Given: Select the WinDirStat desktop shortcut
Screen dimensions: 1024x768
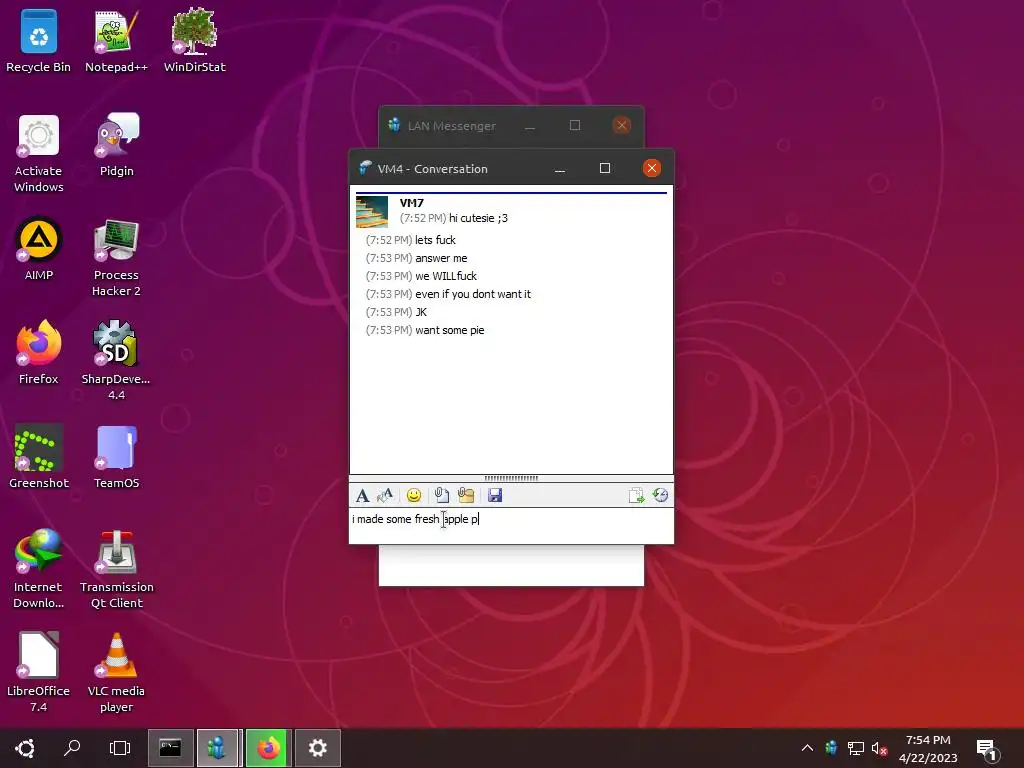Looking at the screenshot, I should coord(195,40).
